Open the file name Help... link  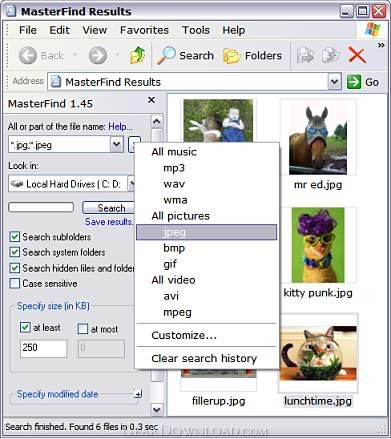(120, 127)
